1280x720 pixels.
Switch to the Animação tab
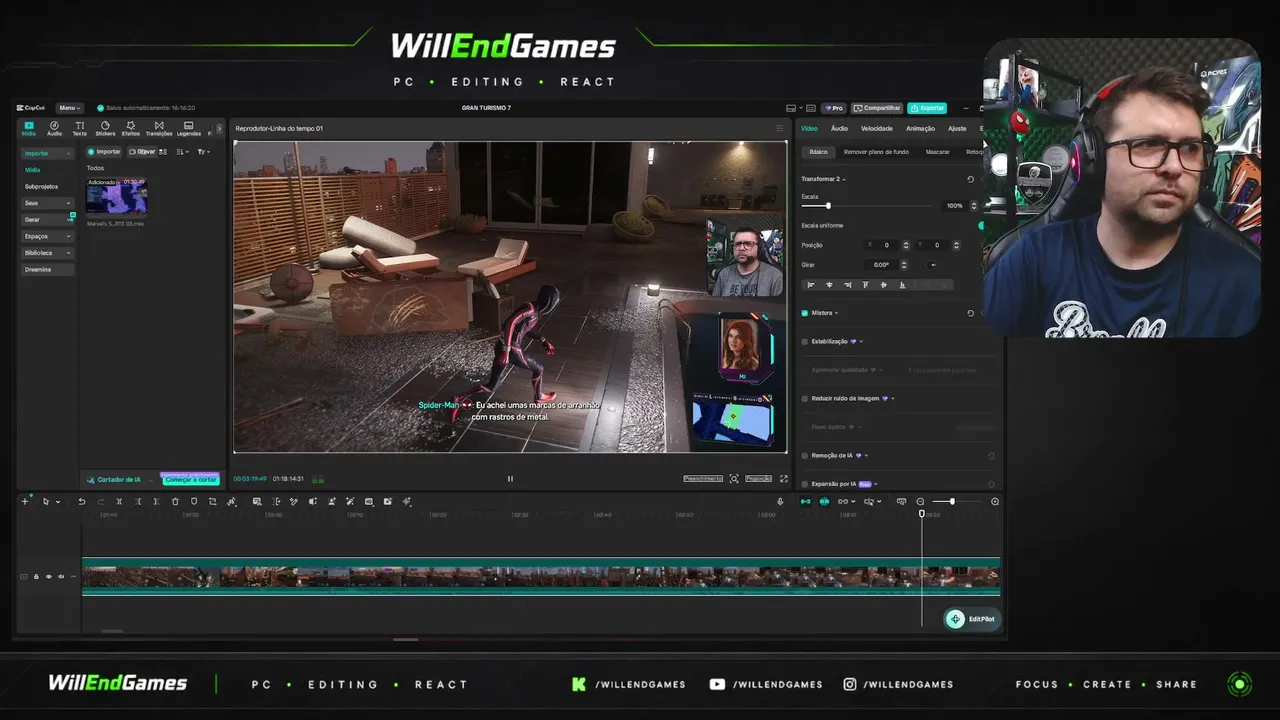pyautogui.click(x=920, y=128)
